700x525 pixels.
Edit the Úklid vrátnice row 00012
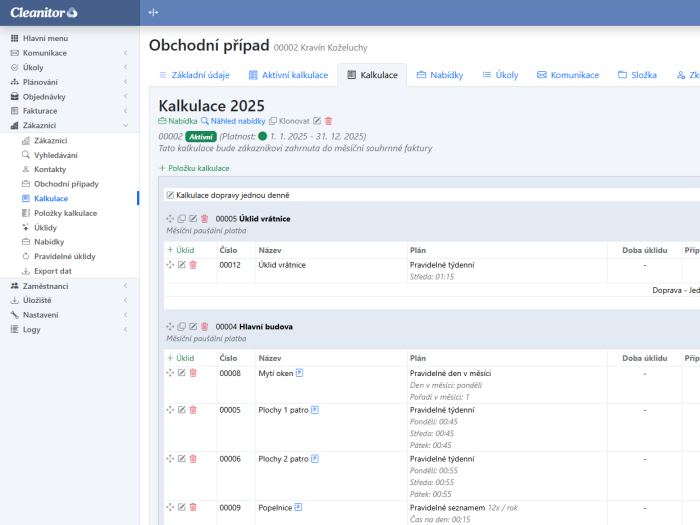click(x=181, y=265)
